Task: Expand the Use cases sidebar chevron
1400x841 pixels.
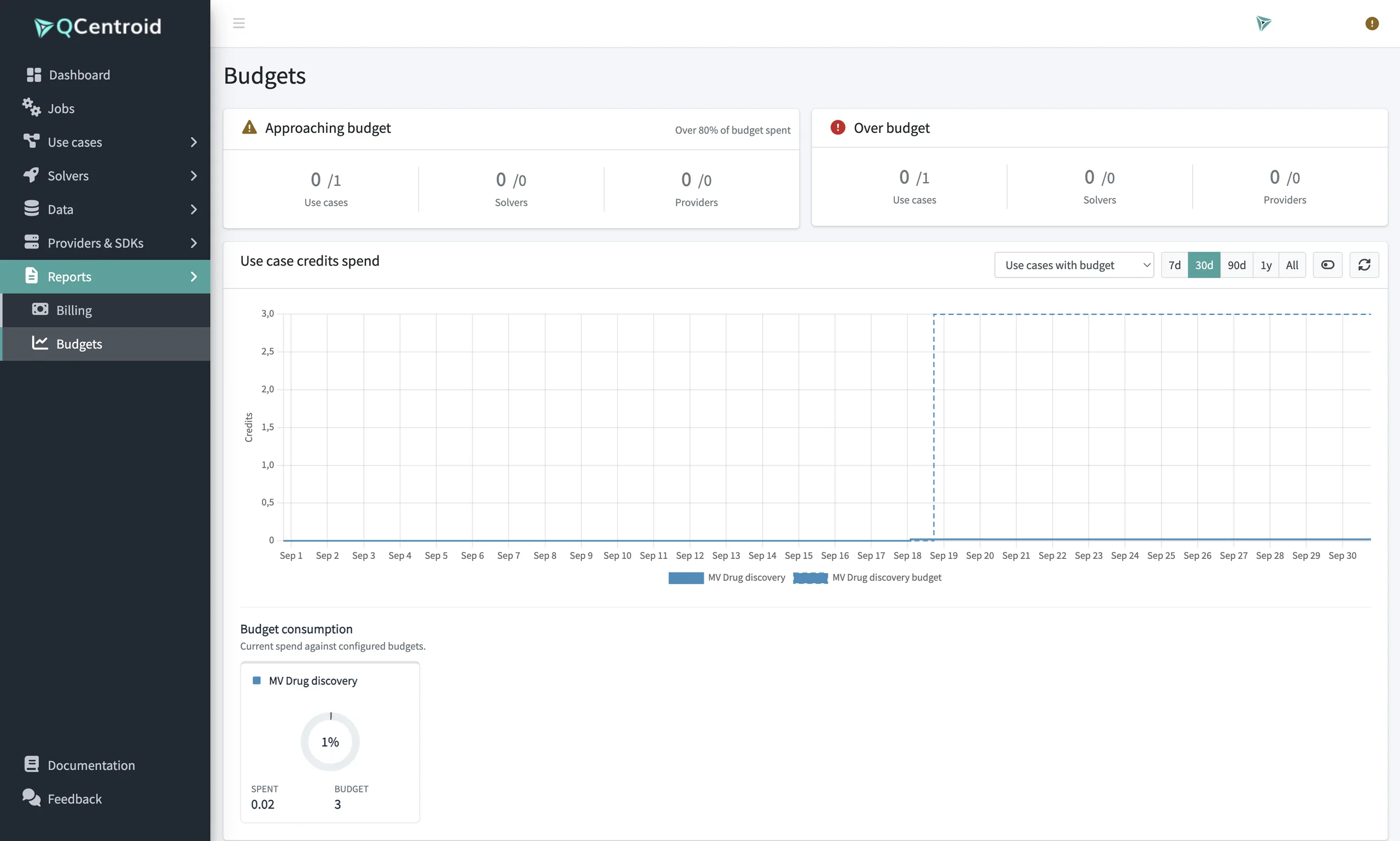Action: 194,142
